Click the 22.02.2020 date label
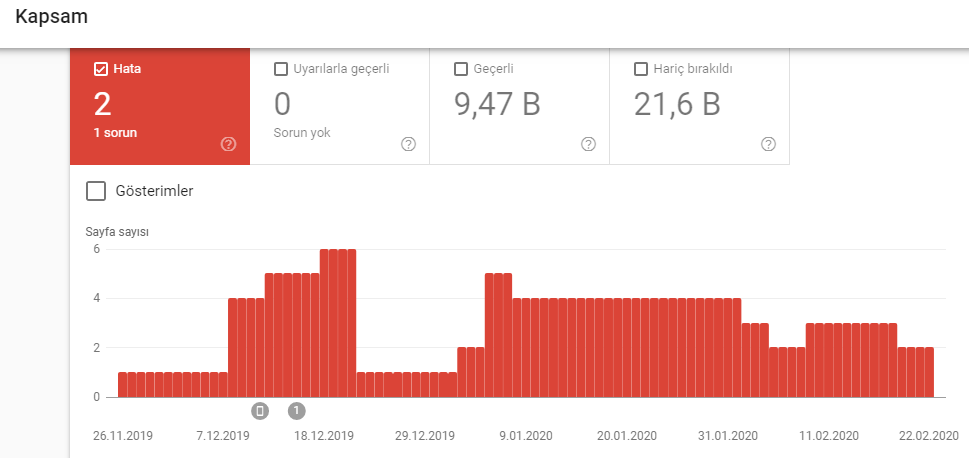The height and width of the screenshot is (458, 969). (x=929, y=436)
